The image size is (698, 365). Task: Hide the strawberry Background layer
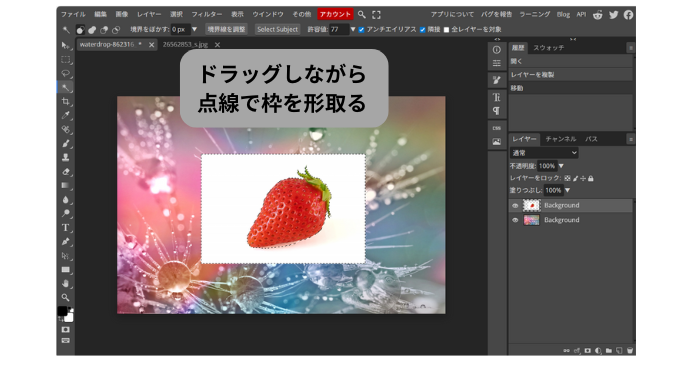(x=515, y=206)
